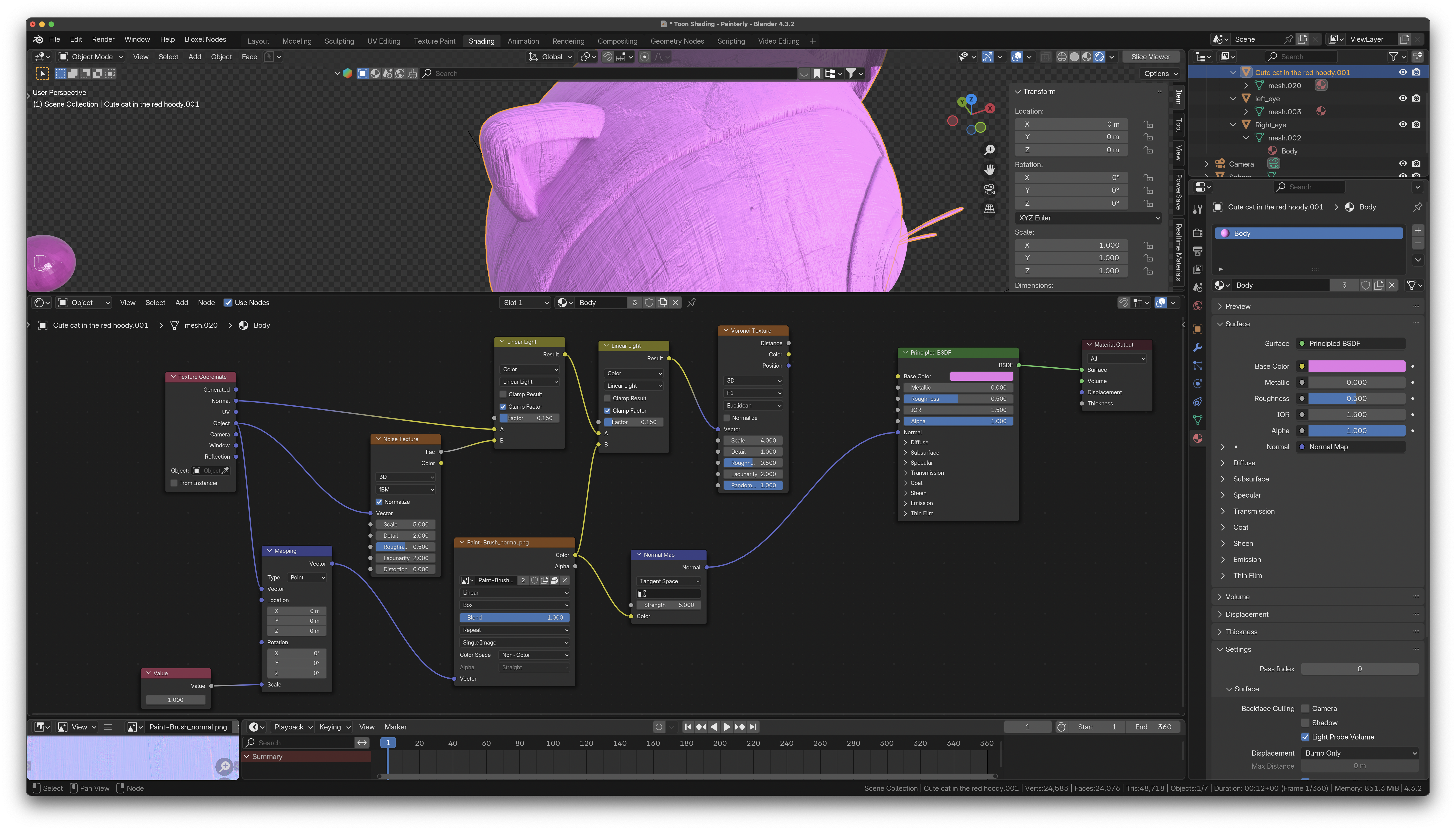Enable Backface Culling Shadow checkbox
This screenshot has height=830, width=1456.
point(1305,723)
